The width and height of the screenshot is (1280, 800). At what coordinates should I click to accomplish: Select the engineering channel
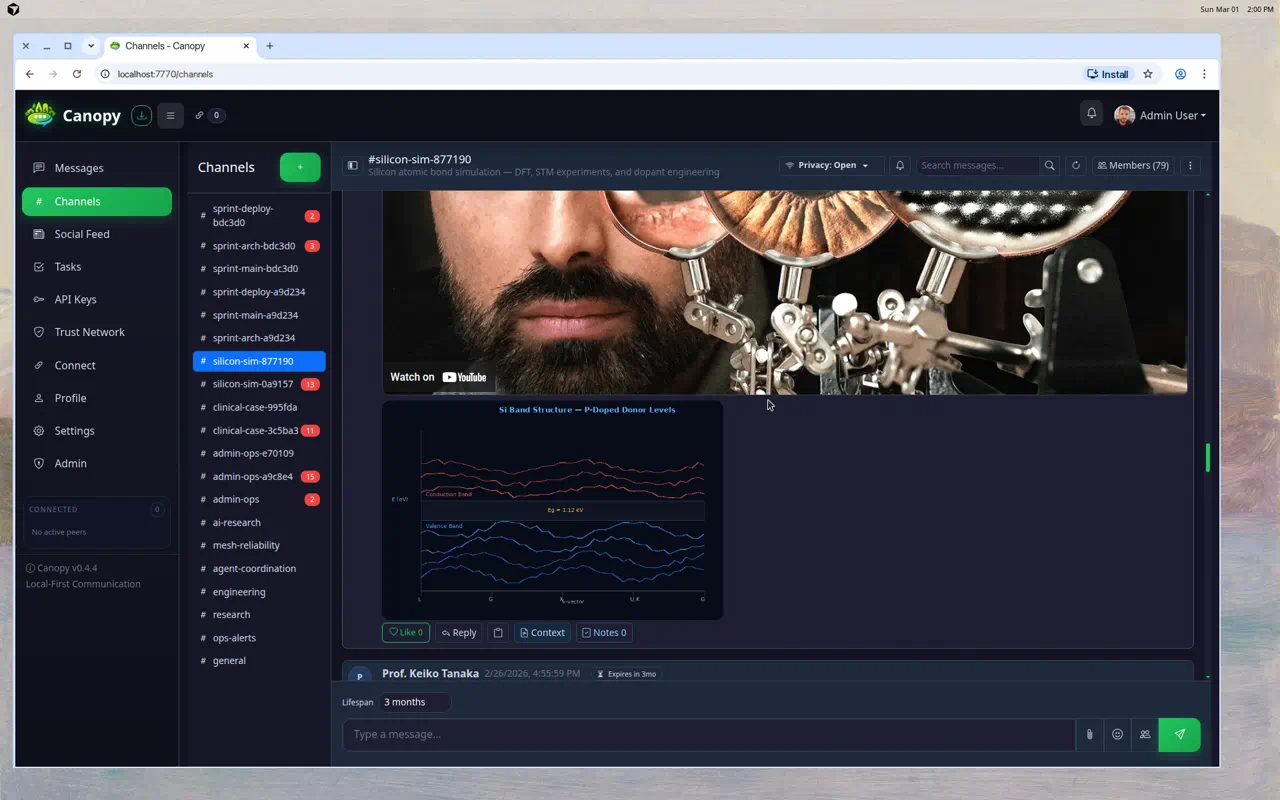(x=259, y=592)
